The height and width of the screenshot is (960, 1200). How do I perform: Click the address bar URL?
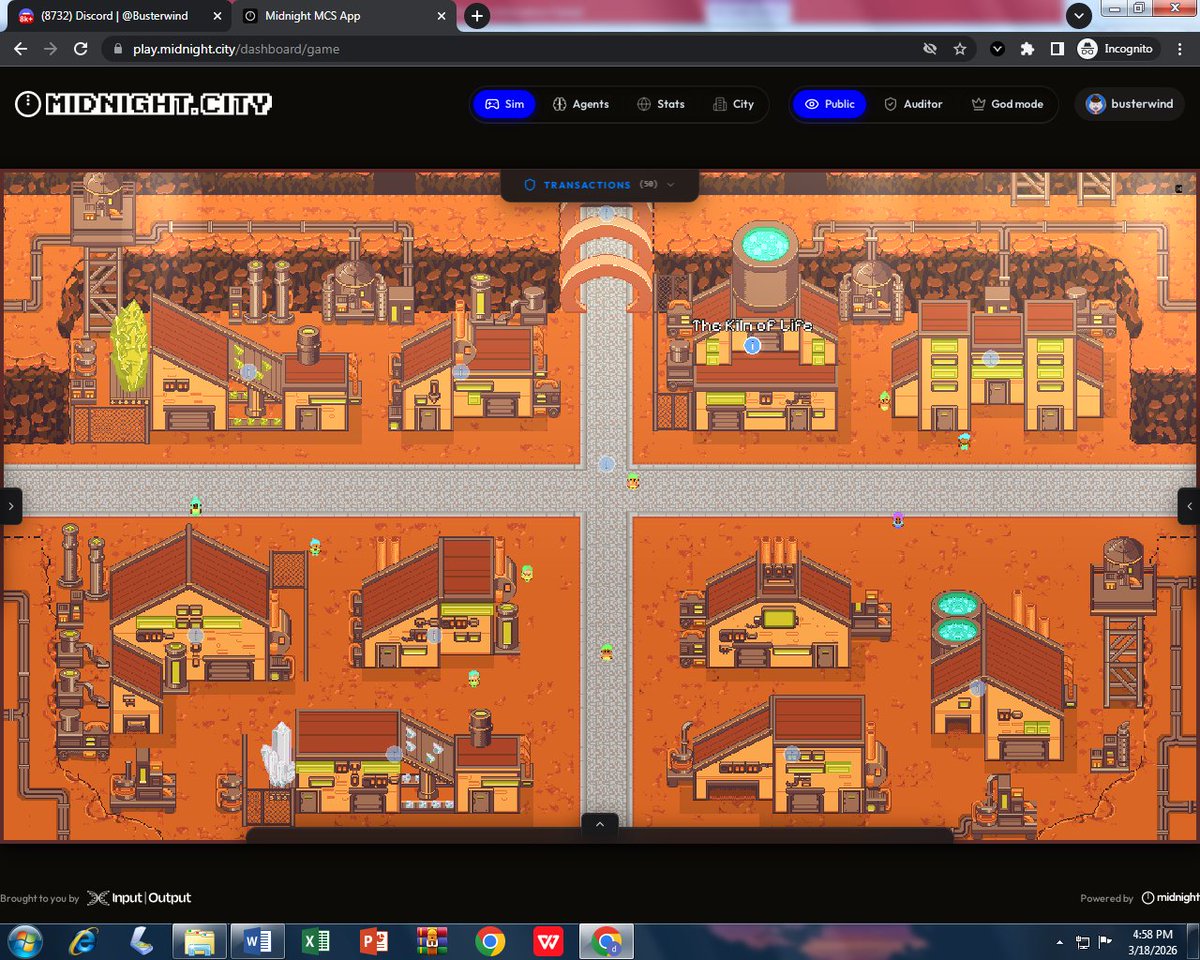(236, 48)
